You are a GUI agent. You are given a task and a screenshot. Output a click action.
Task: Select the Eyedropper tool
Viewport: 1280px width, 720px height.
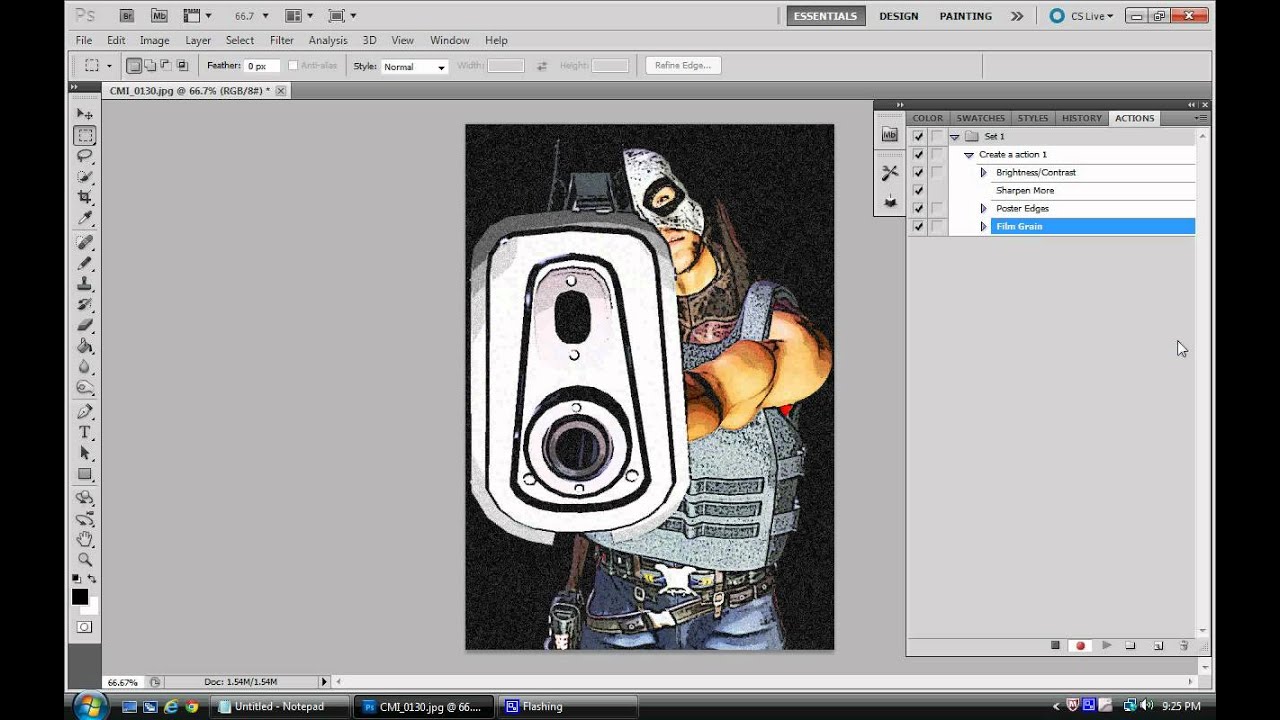click(x=85, y=219)
